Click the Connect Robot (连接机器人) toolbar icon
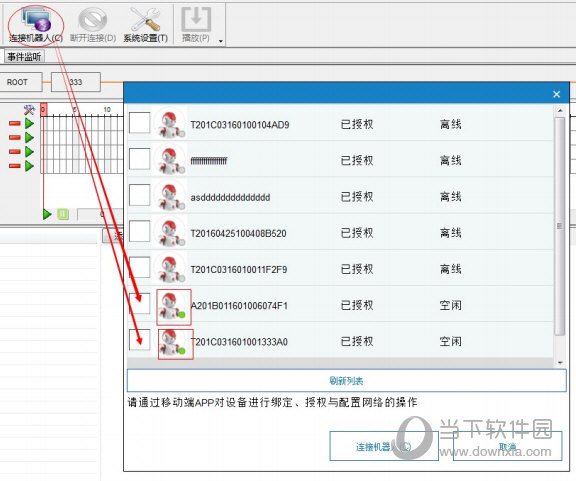This screenshot has height=481, width=576. pyautogui.click(x=36, y=19)
